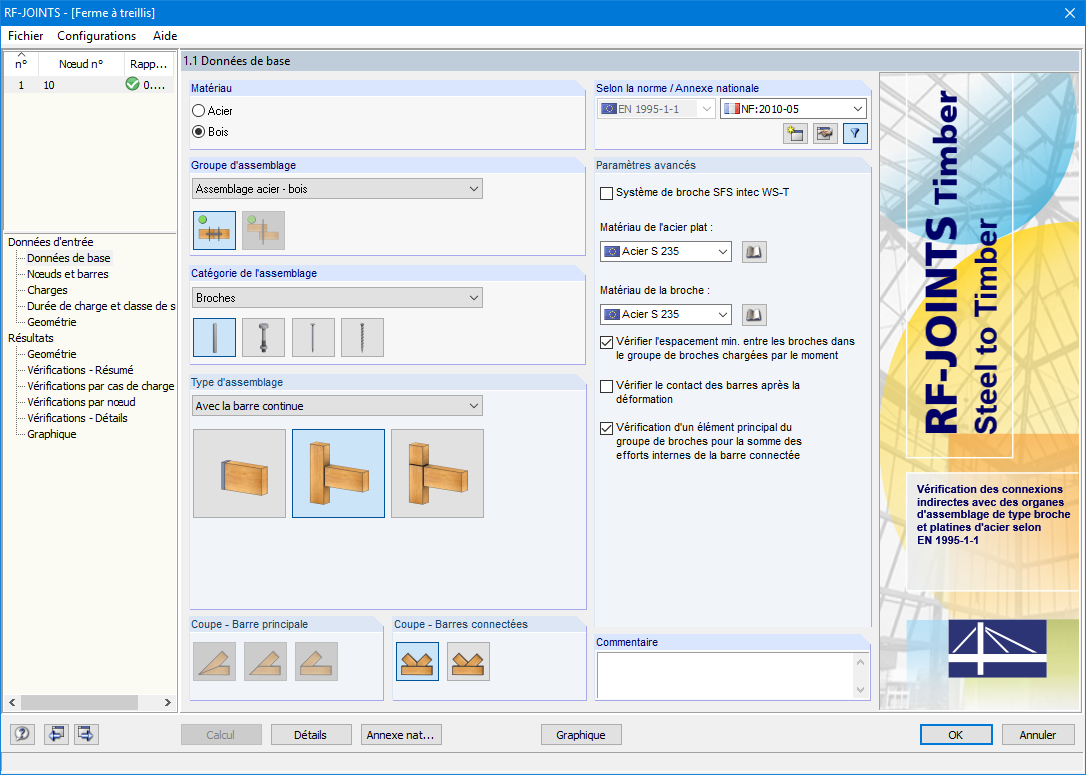Click the Nœud n° column header
Image resolution: width=1086 pixels, height=775 pixels.
click(x=81, y=64)
